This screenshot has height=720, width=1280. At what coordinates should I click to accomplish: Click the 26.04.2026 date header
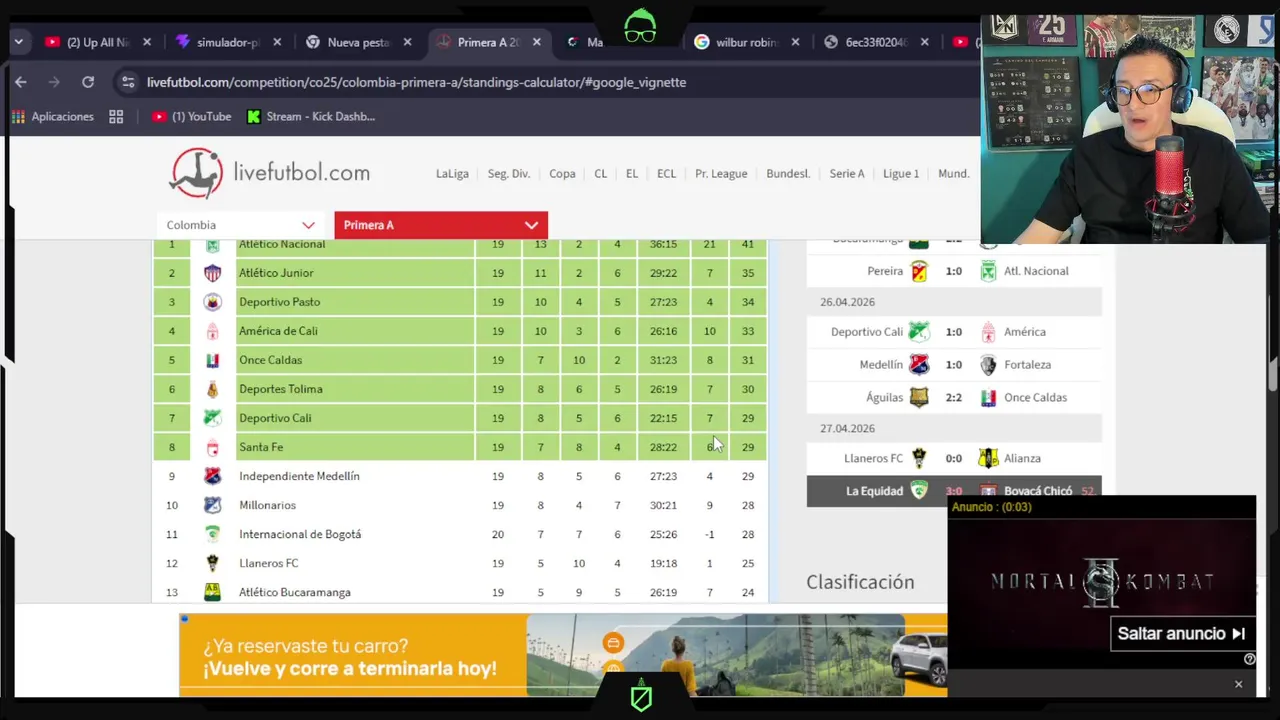tap(954, 302)
